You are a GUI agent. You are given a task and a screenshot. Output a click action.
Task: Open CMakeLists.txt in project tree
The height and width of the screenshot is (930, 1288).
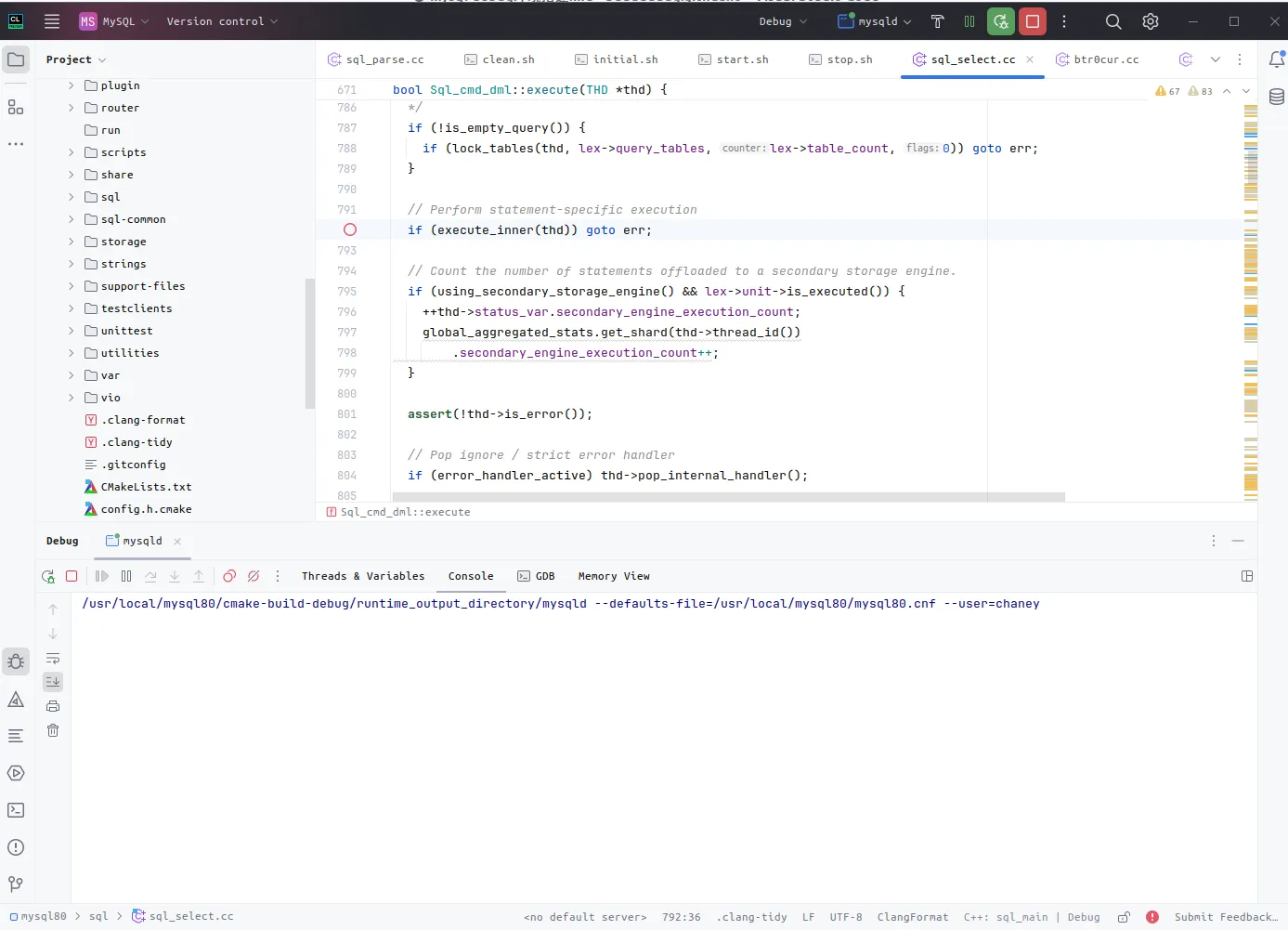click(146, 487)
